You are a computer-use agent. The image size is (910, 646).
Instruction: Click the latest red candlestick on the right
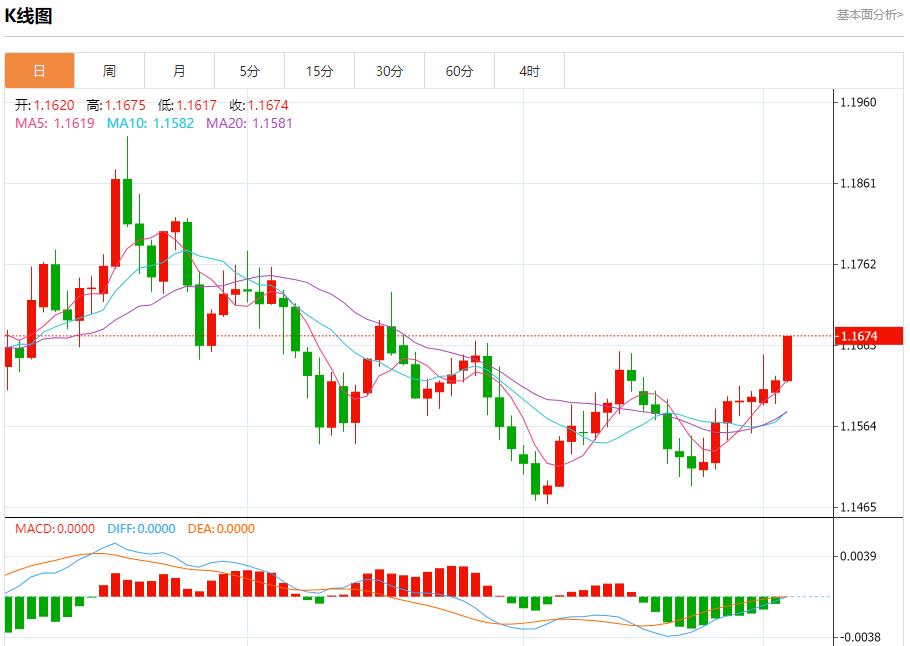tap(788, 358)
